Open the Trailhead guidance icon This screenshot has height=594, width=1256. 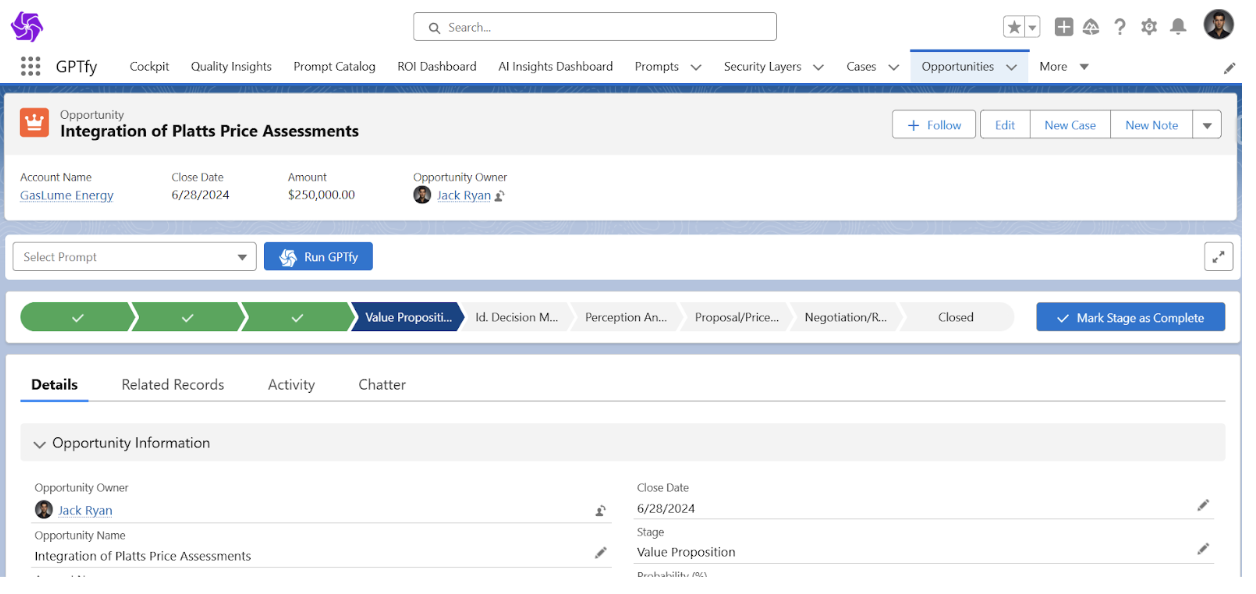pyautogui.click(x=1091, y=26)
